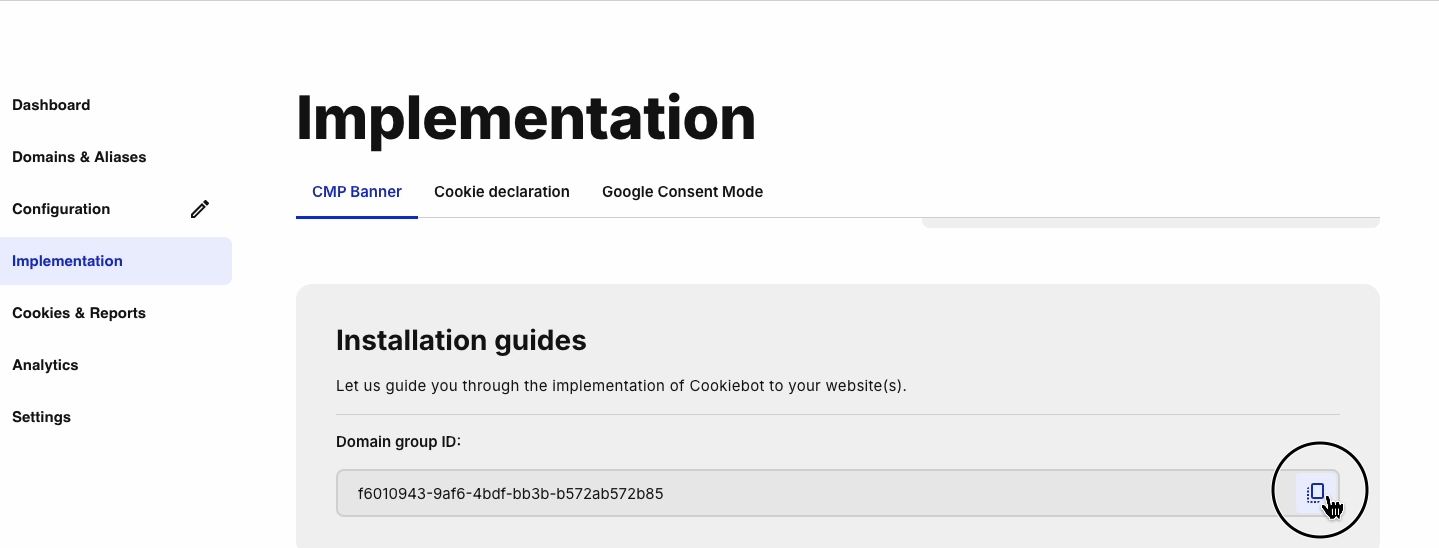1439x548 pixels.
Task: Navigate to the Analytics page
Action: [45, 365]
